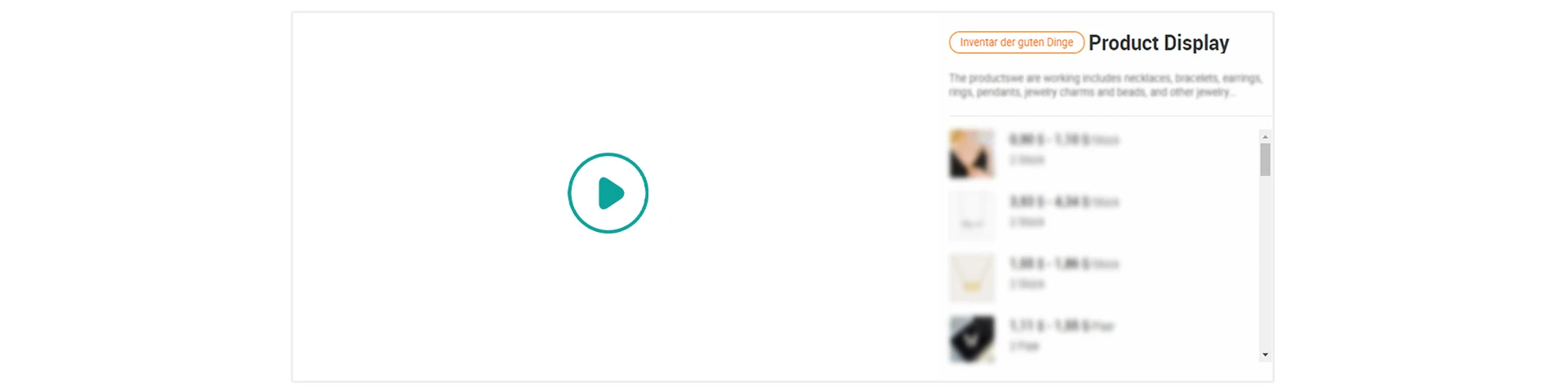Click the empty scrollbar track below the thumb
The height and width of the screenshot is (392, 1568).
(x=1265, y=262)
